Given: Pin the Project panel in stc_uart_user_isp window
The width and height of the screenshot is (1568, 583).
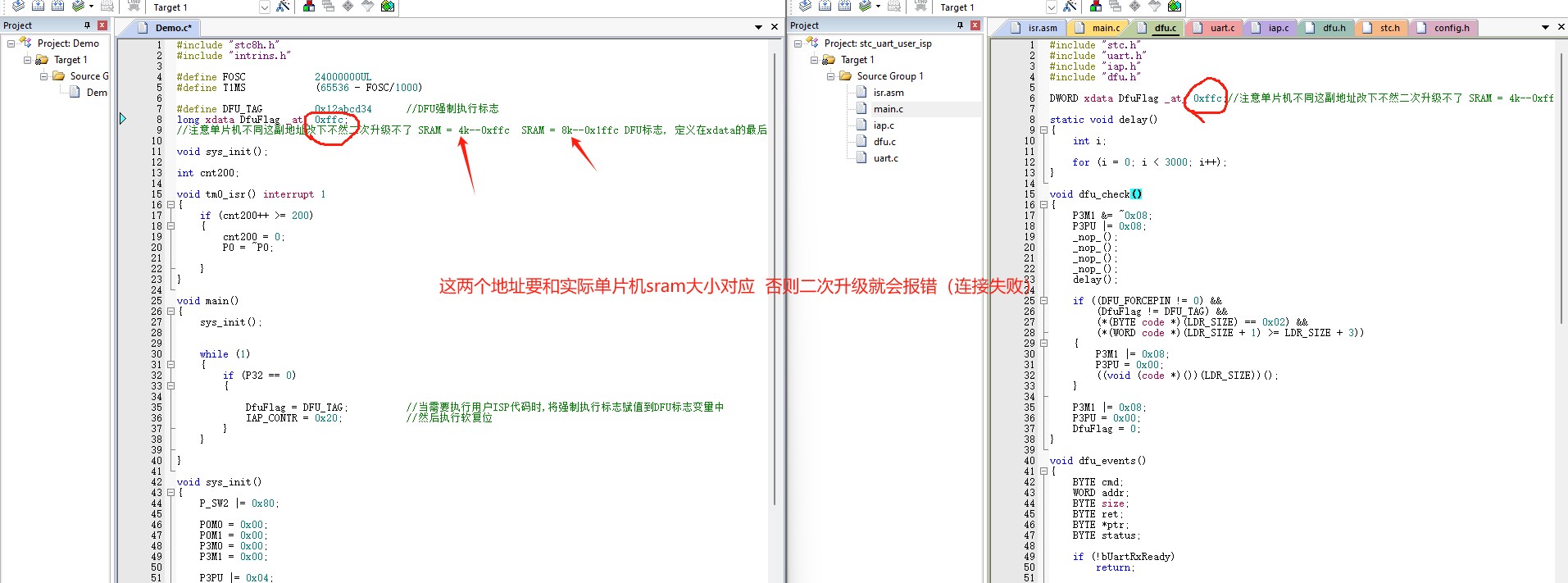Looking at the screenshot, I should 960,25.
